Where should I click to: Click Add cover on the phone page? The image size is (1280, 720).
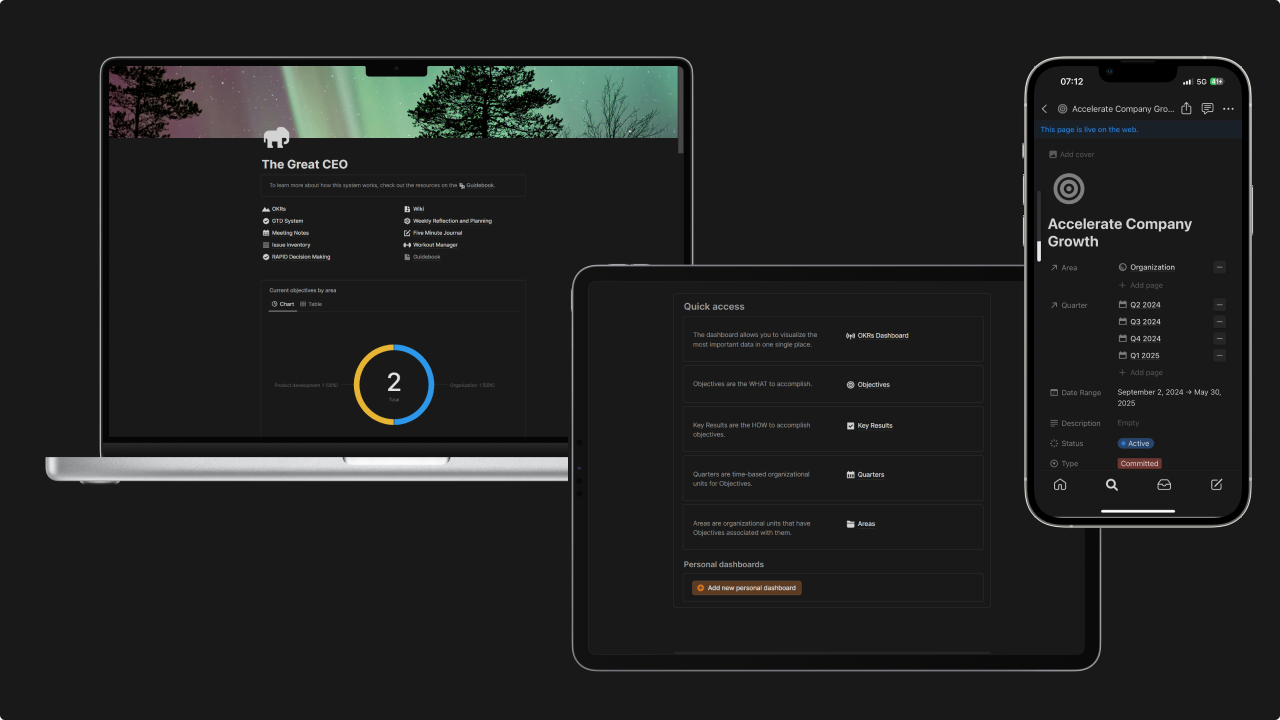point(1071,155)
